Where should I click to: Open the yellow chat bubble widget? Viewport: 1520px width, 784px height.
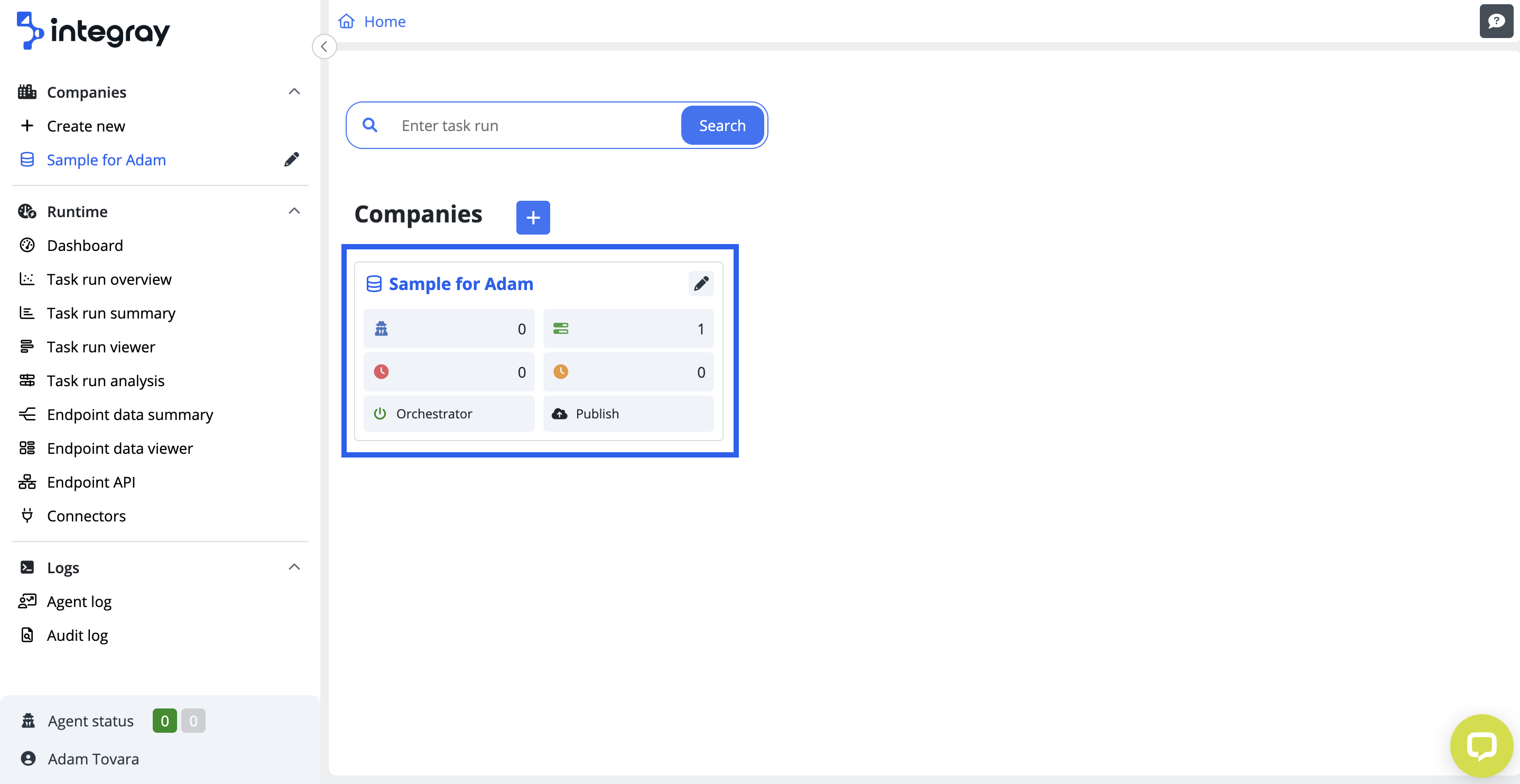coord(1481,745)
